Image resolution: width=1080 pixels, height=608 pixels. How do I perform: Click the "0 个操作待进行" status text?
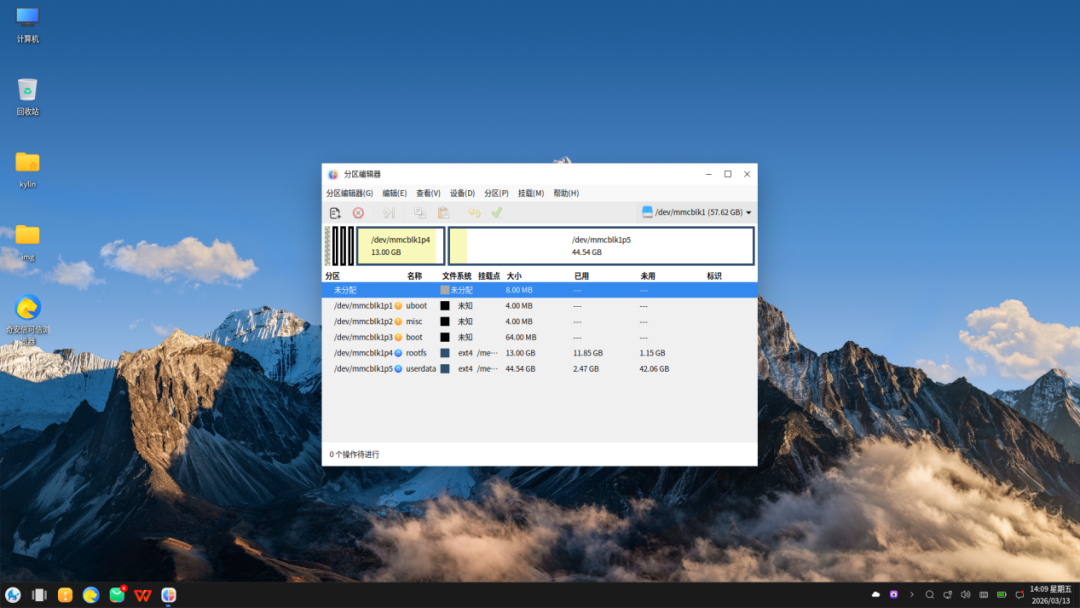pos(354,454)
